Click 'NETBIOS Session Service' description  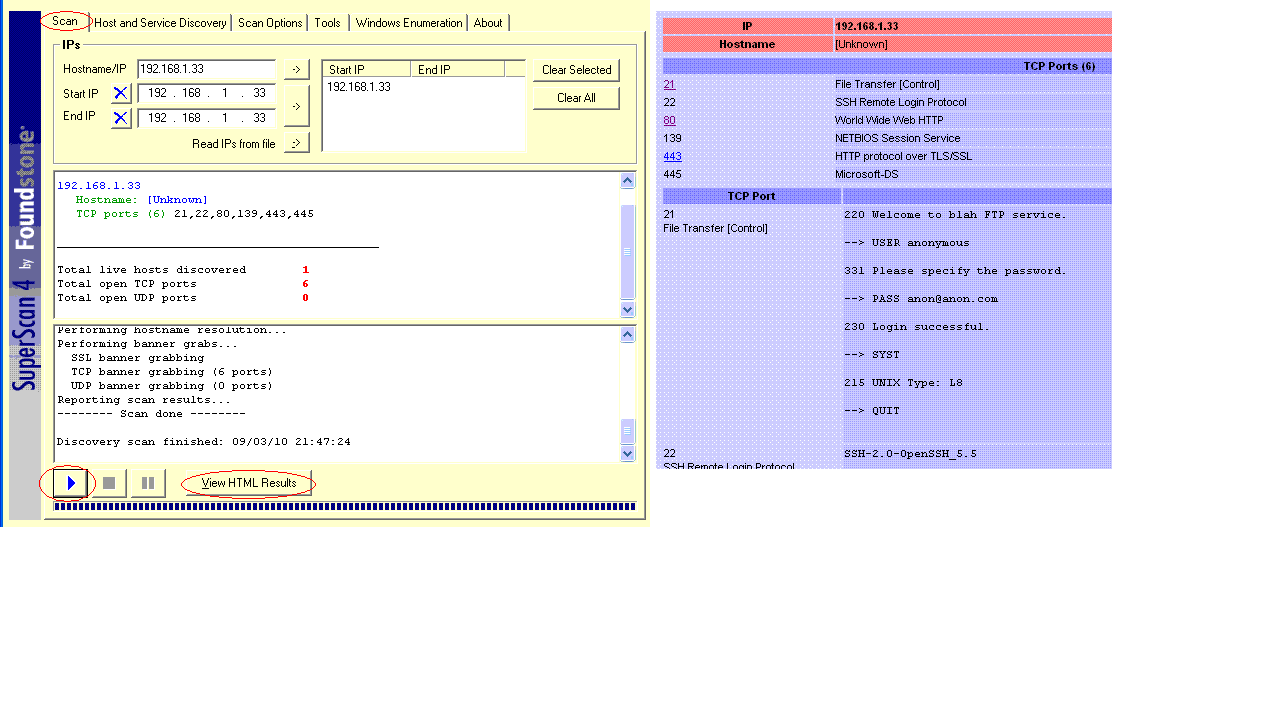pos(897,138)
